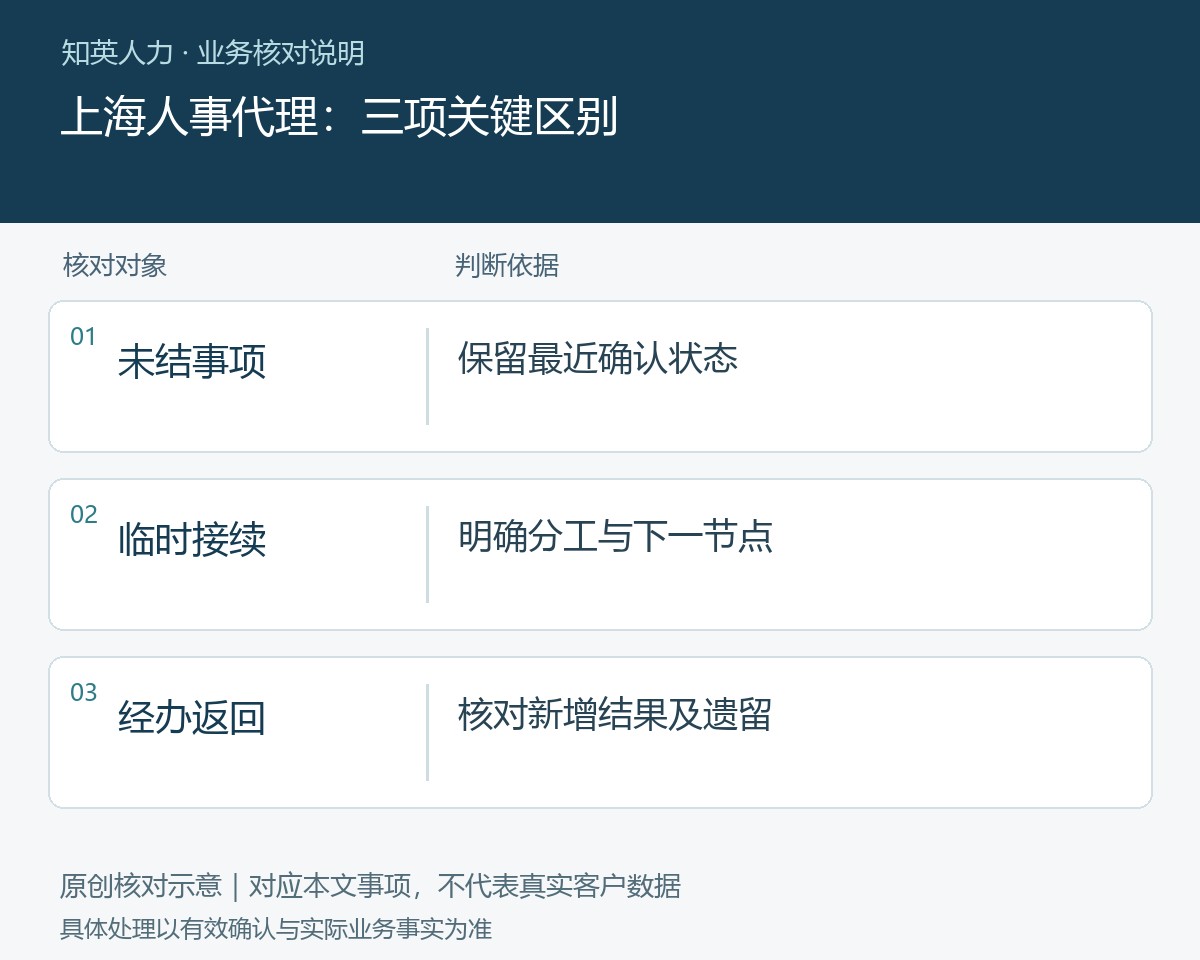Click the text 明确分工与下一节点
The height and width of the screenshot is (960, 1200).
tap(616, 536)
